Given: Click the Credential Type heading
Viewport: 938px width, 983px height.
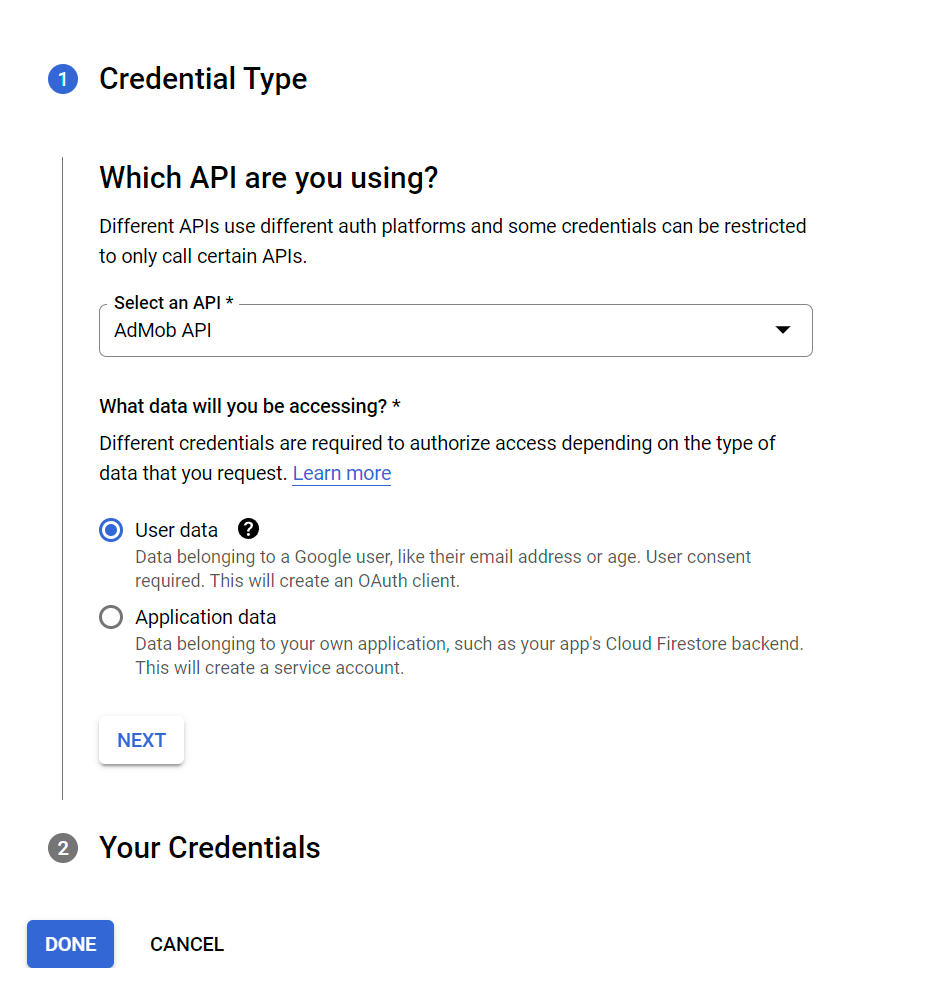Looking at the screenshot, I should 202,79.
